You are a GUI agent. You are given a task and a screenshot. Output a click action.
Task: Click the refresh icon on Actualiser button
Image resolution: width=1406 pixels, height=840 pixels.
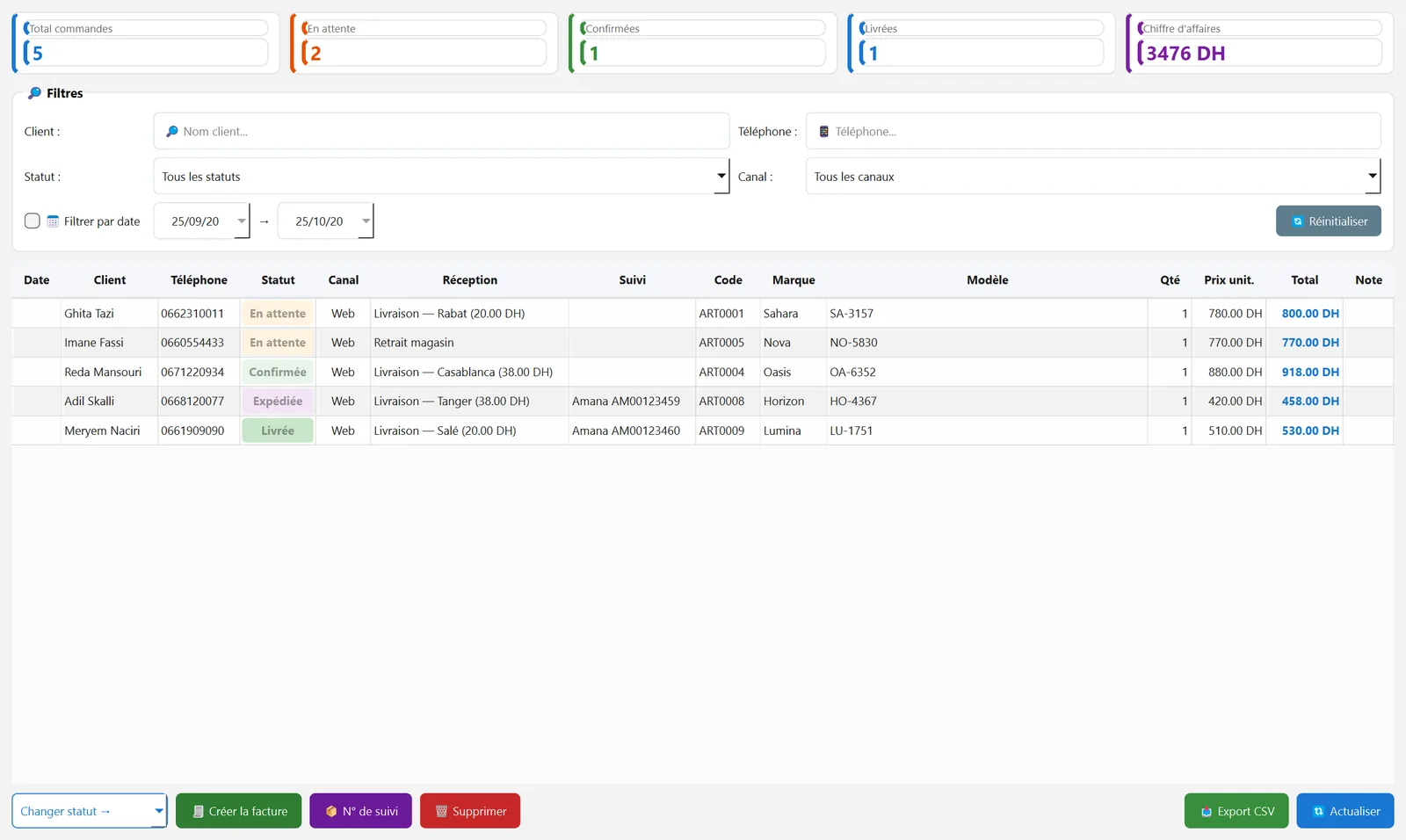1318,812
